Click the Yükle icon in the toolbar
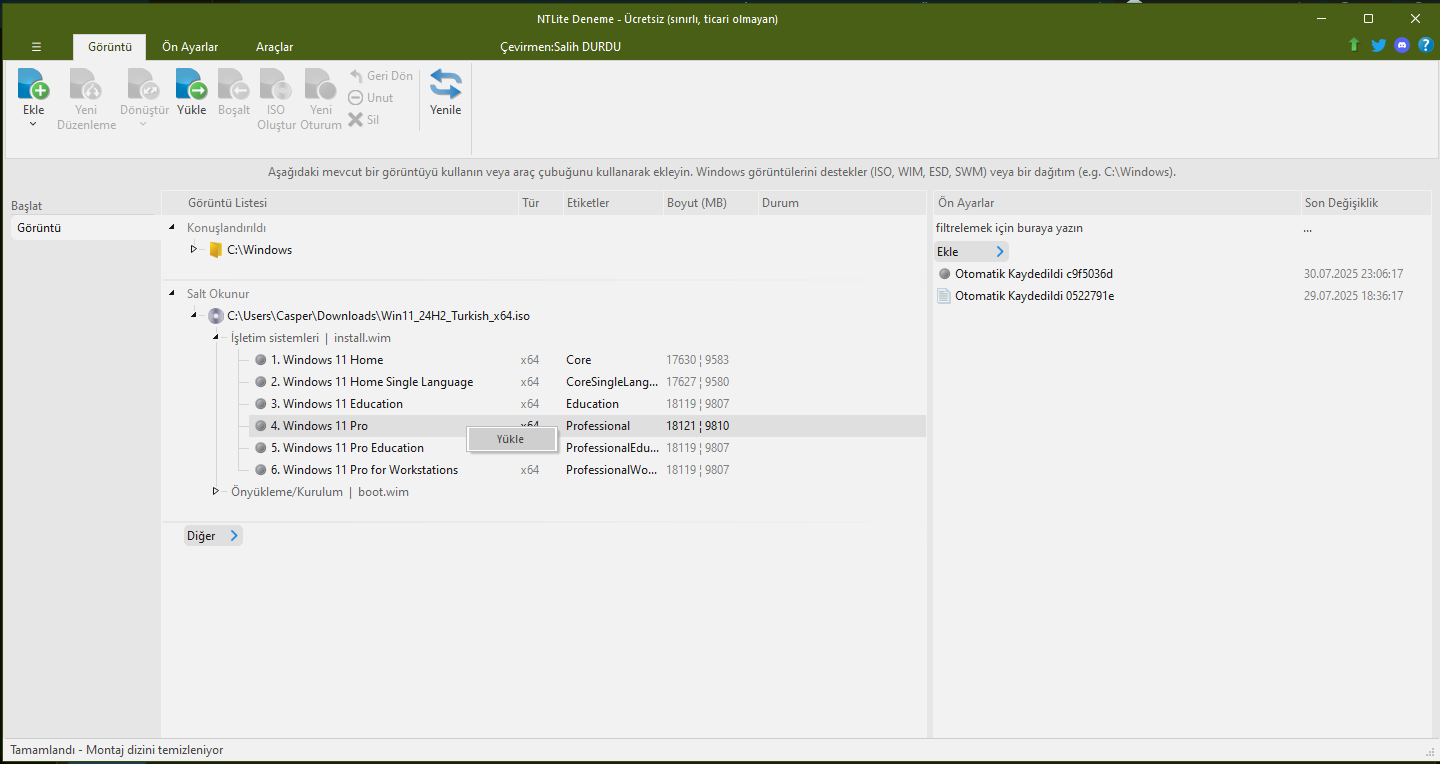 191,84
